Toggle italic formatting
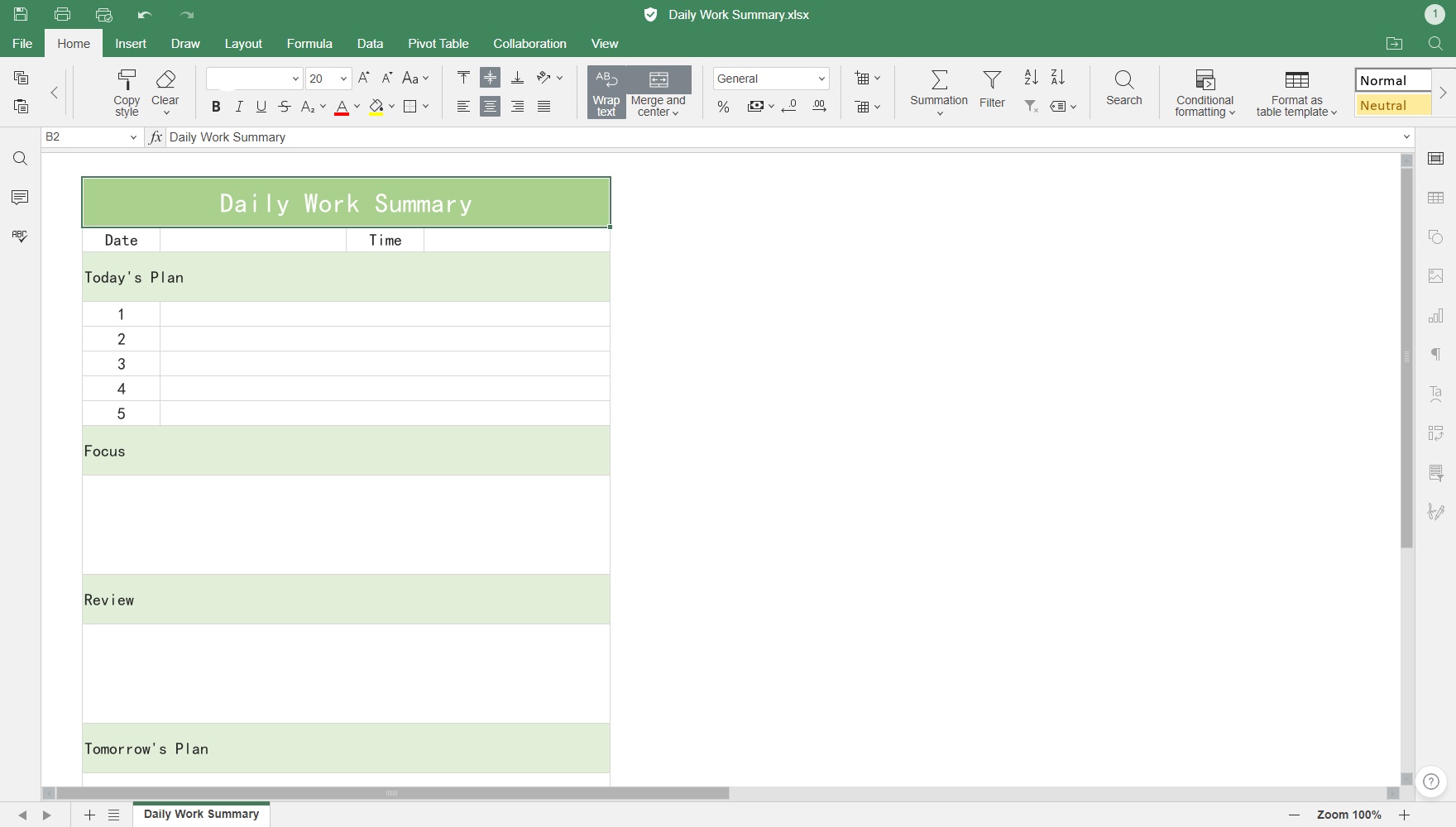 [x=239, y=107]
